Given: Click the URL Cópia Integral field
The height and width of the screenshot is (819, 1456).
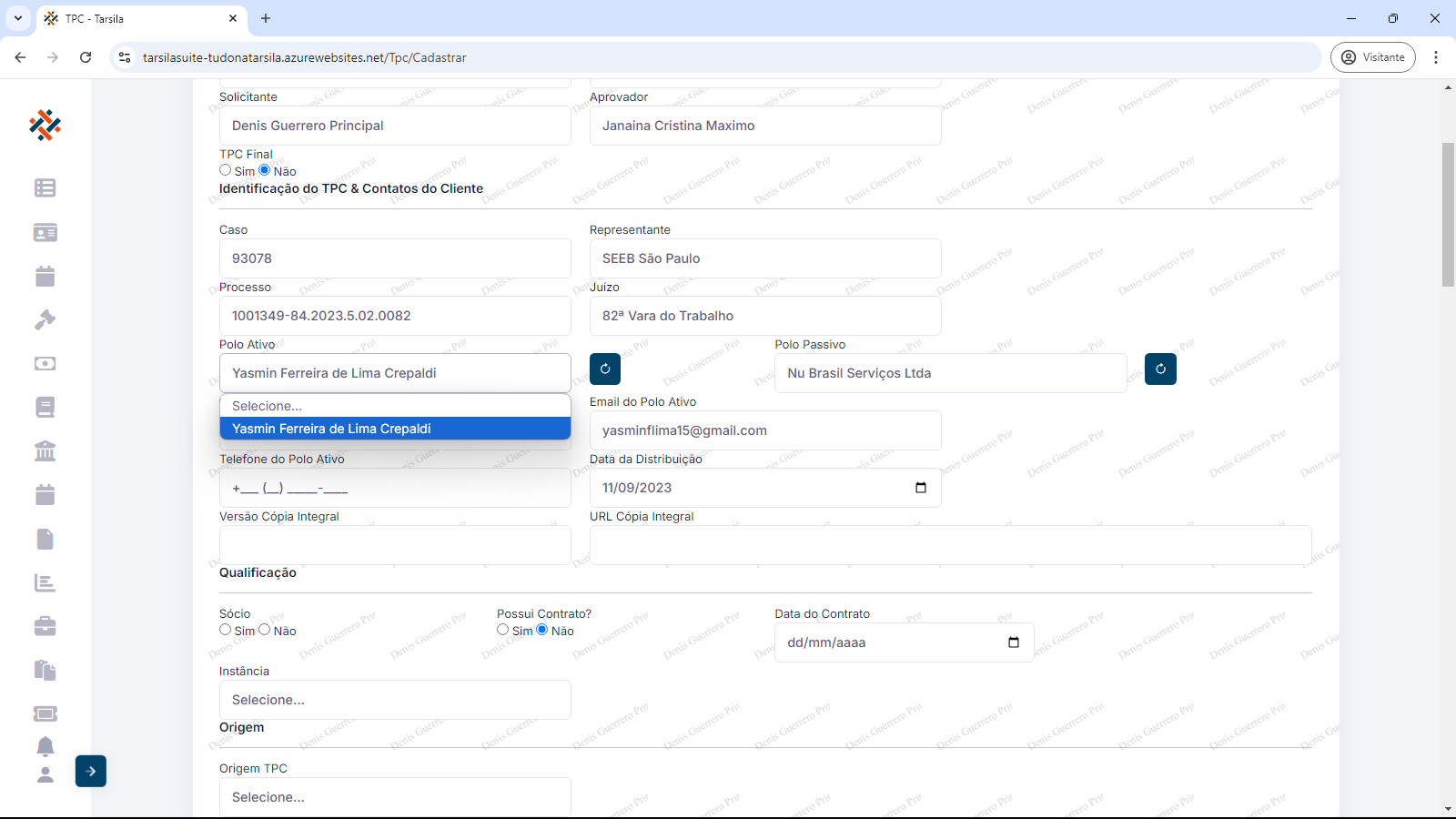Looking at the screenshot, I should (950, 545).
